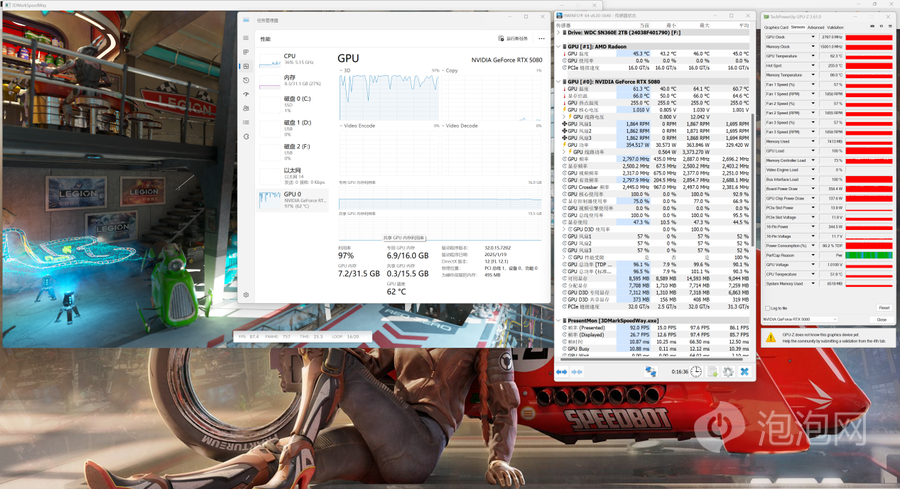Open GPU Temperature sensor dropdown in GPU-Z
This screenshot has height=489, width=900.
[x=813, y=56]
